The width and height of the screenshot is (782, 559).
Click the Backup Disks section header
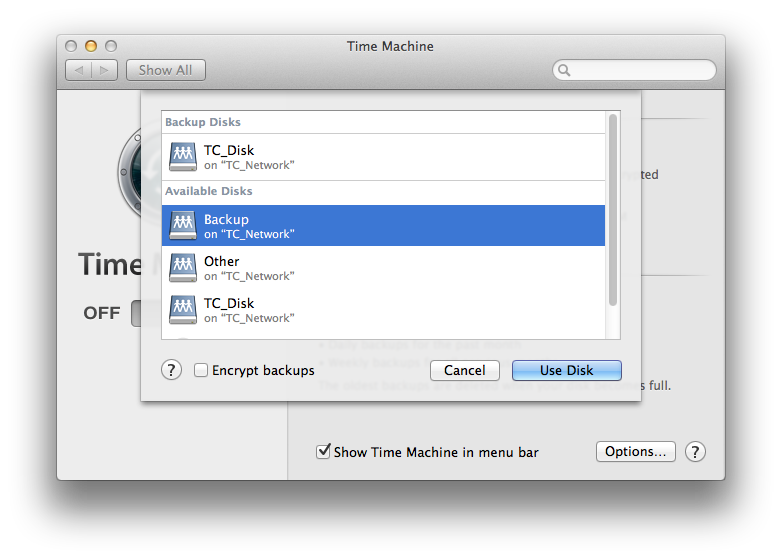coord(203,122)
